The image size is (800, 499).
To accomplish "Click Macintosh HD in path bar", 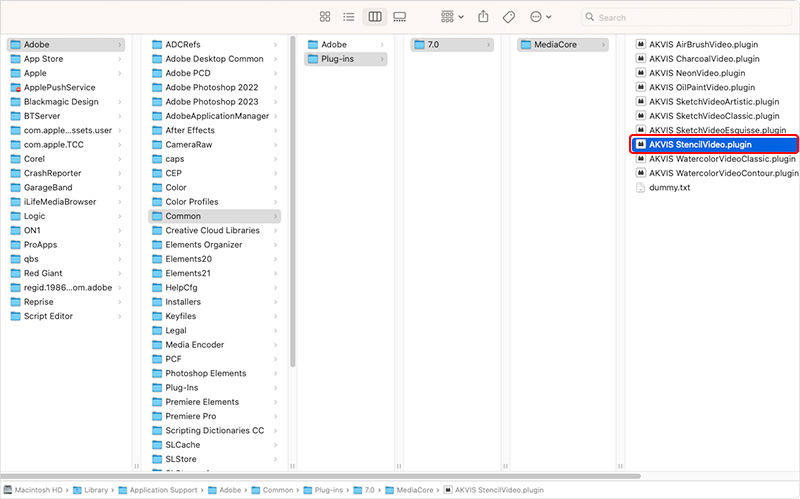I will pyautogui.click(x=33, y=490).
